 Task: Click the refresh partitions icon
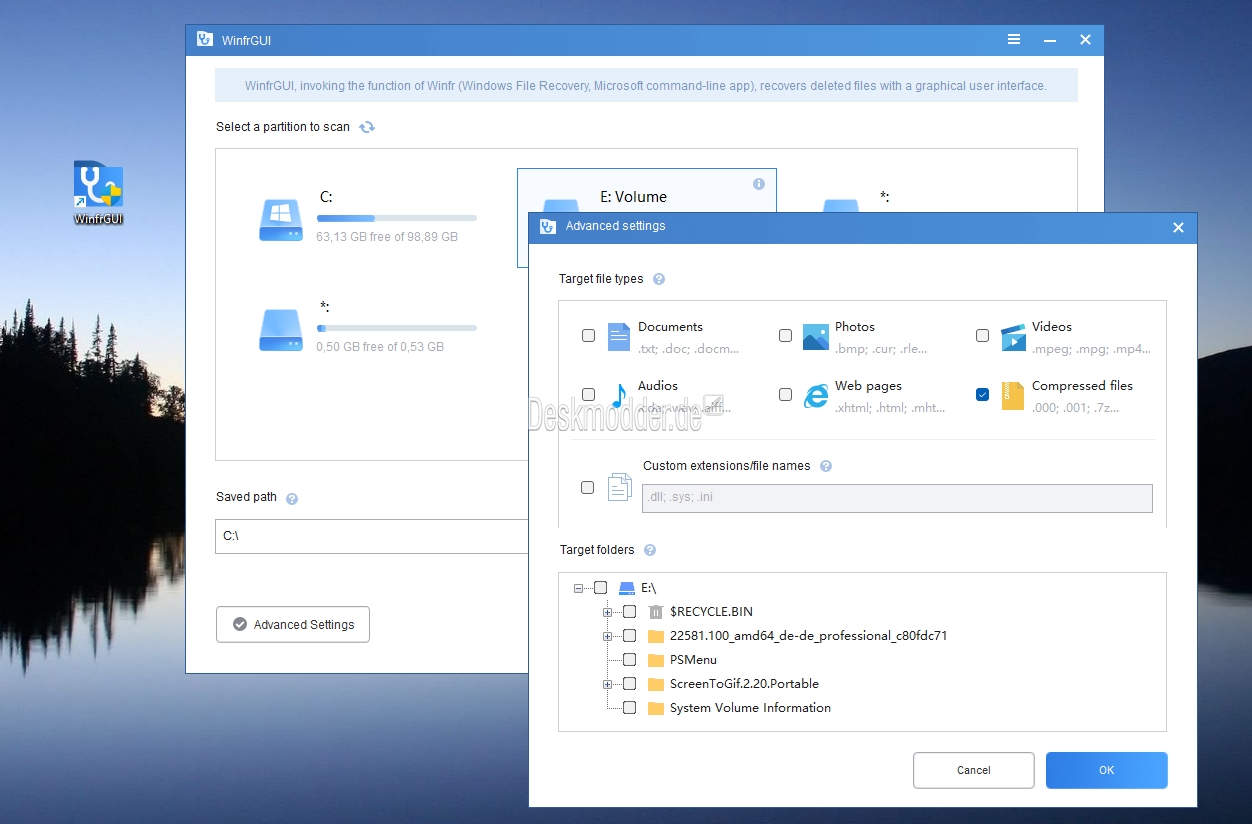(x=367, y=127)
